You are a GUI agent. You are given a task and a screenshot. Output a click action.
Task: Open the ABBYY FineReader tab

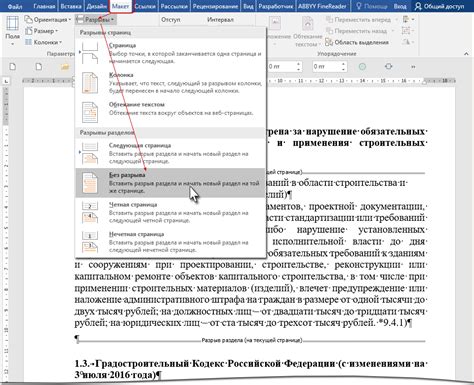(322, 6)
